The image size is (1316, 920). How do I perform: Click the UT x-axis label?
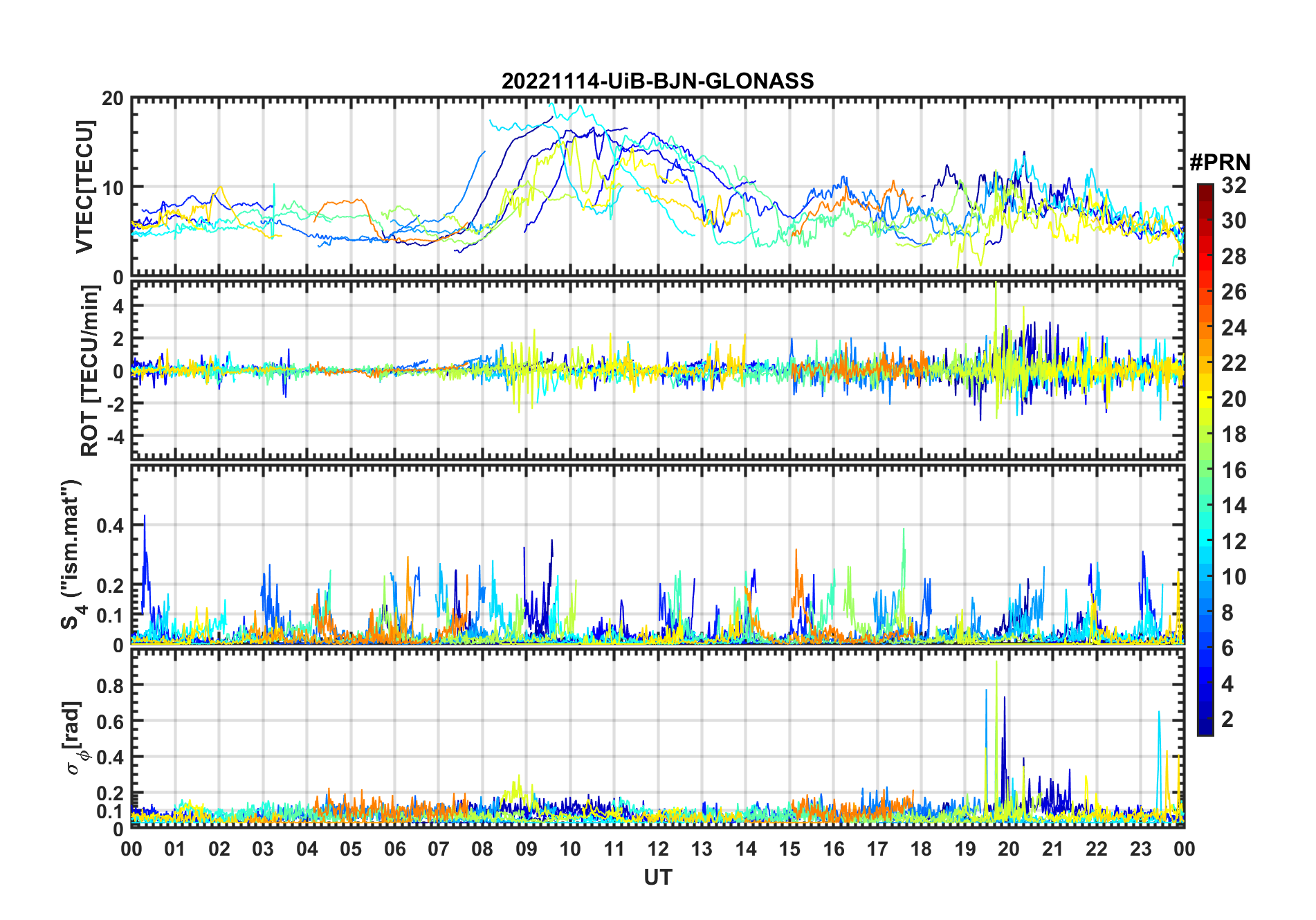(x=657, y=877)
